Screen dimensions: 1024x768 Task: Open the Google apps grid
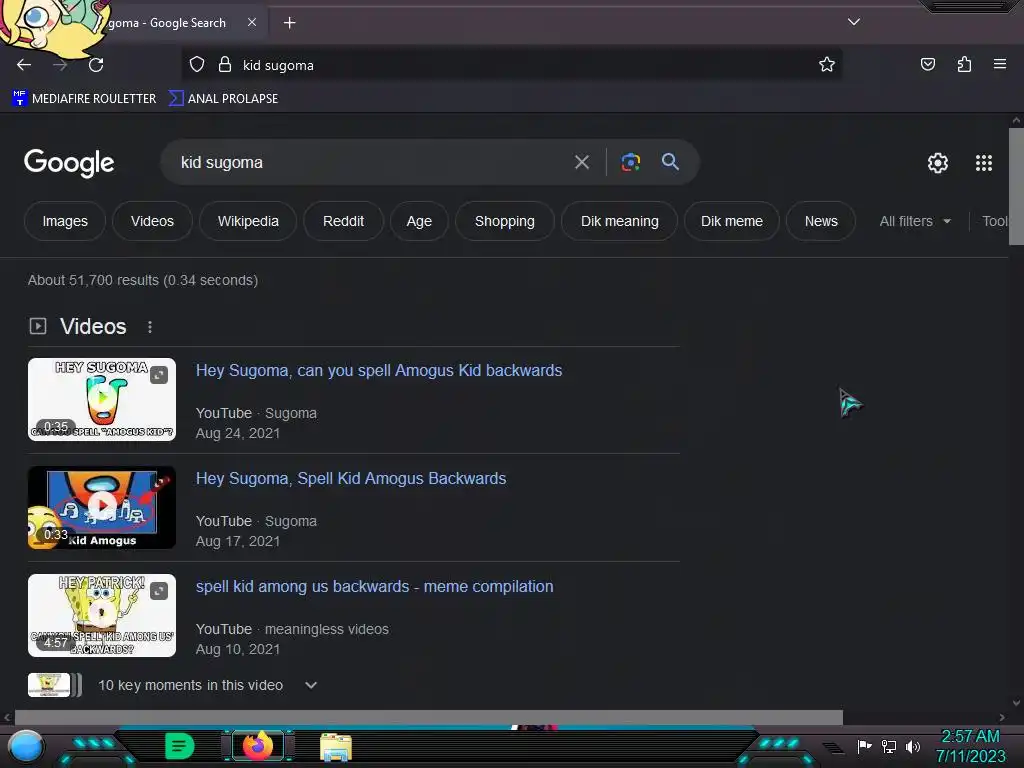[984, 163]
